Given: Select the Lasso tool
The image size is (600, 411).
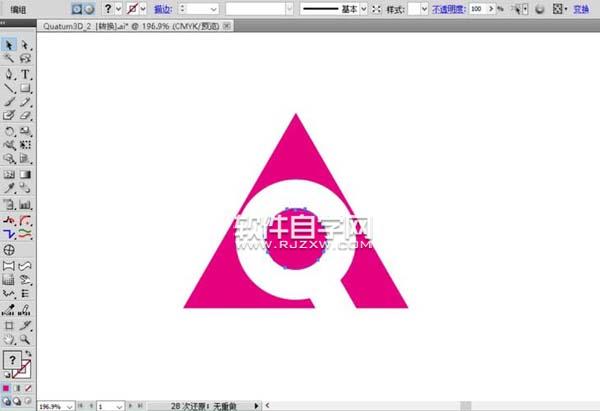Looking at the screenshot, I should [x=25, y=58].
